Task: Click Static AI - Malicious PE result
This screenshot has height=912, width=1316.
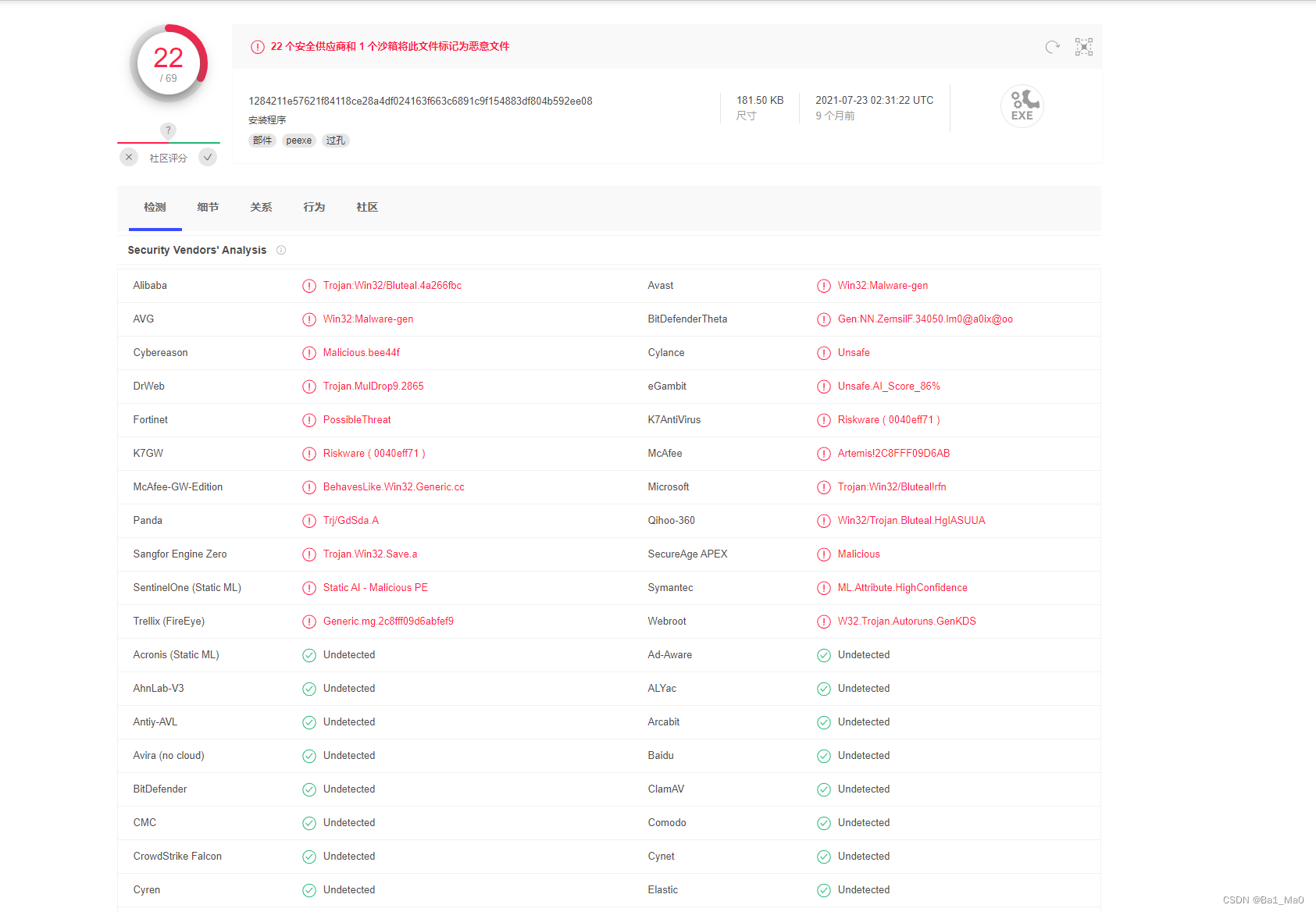Action: [376, 588]
